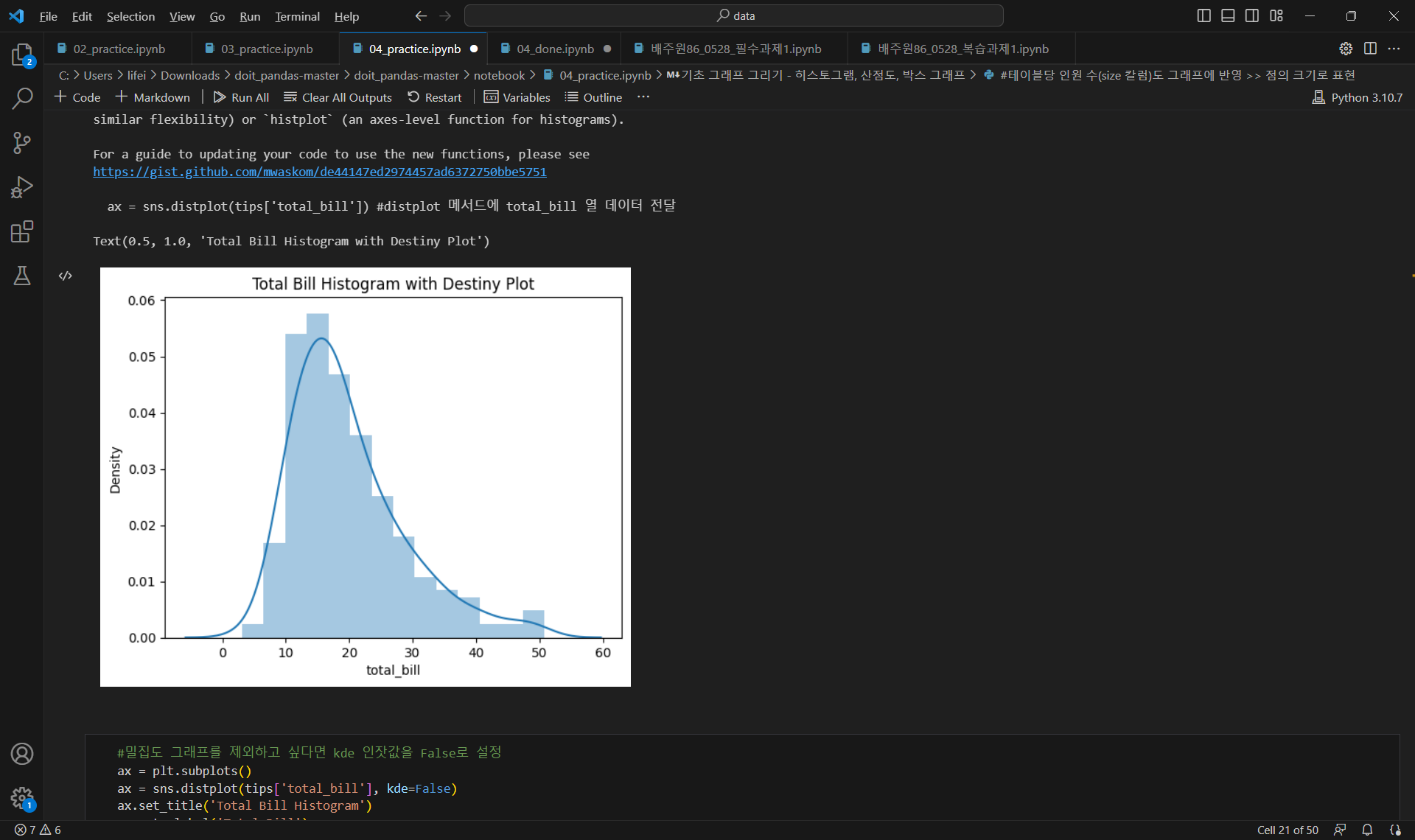Image resolution: width=1415 pixels, height=840 pixels.
Task: Open the Accounts icon
Action: click(x=22, y=754)
